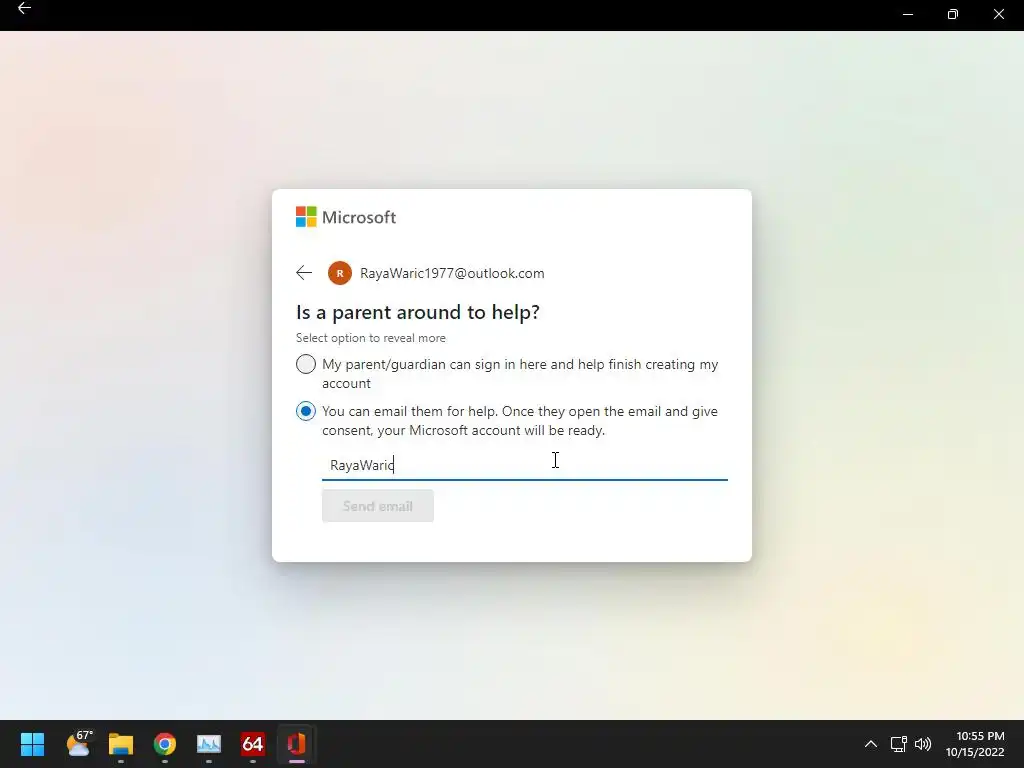Select the email them for help option

tap(306, 411)
